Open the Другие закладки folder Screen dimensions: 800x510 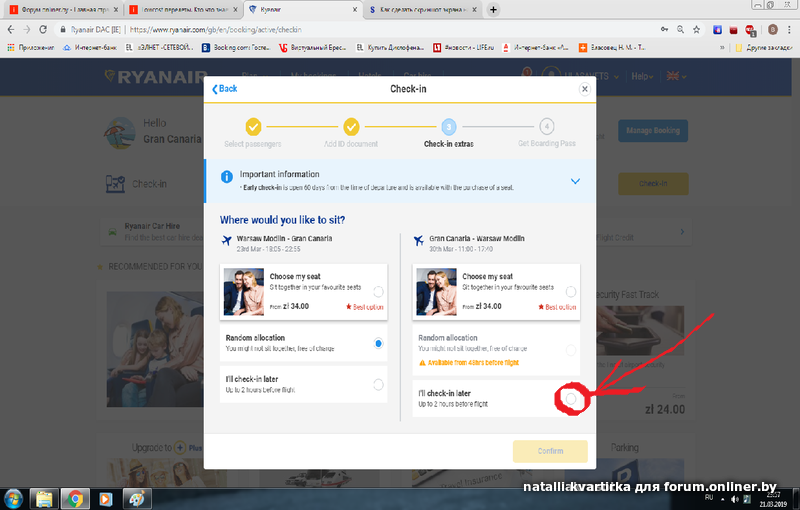(x=764, y=47)
